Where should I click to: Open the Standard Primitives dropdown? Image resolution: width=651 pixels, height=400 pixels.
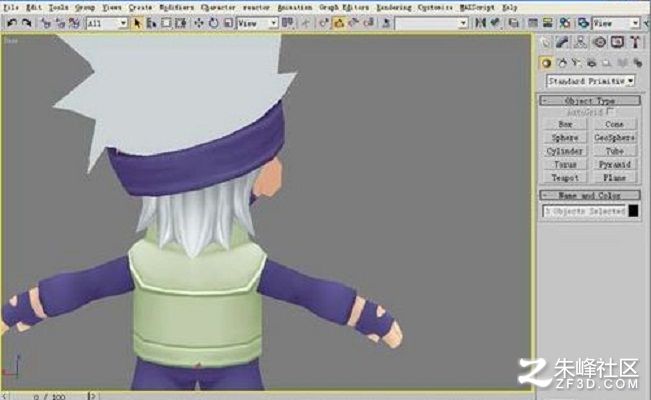(590, 81)
